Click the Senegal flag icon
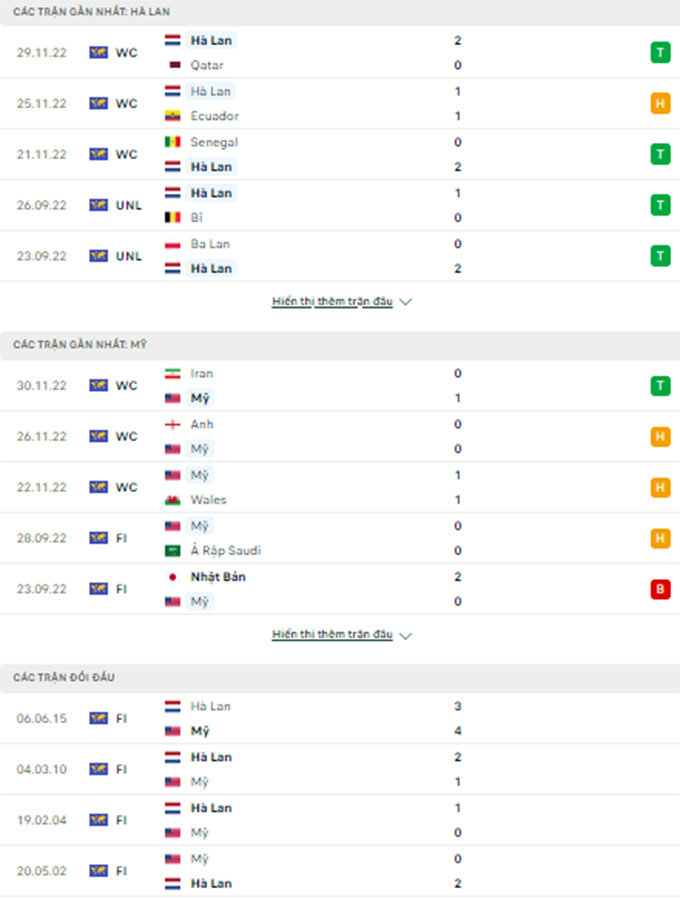This screenshot has width=680, height=900. click(x=172, y=142)
